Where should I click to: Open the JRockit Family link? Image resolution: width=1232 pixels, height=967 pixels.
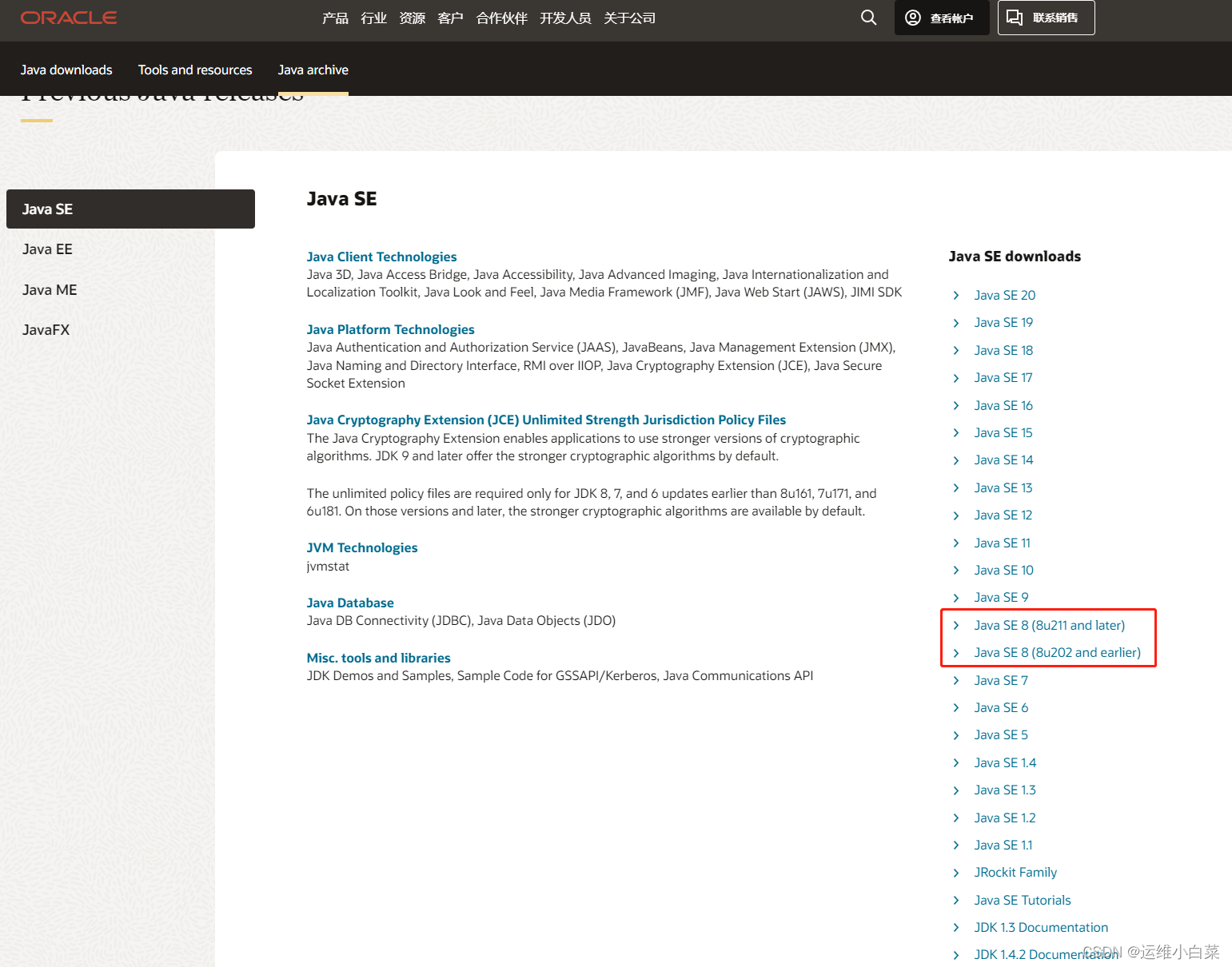click(x=1015, y=872)
